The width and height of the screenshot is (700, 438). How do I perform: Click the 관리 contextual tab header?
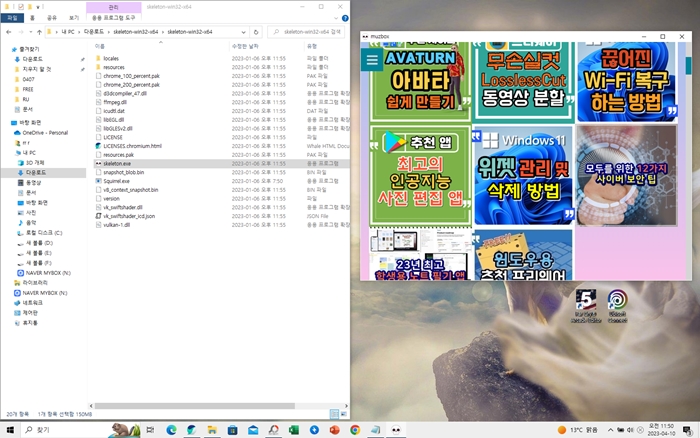113,7
